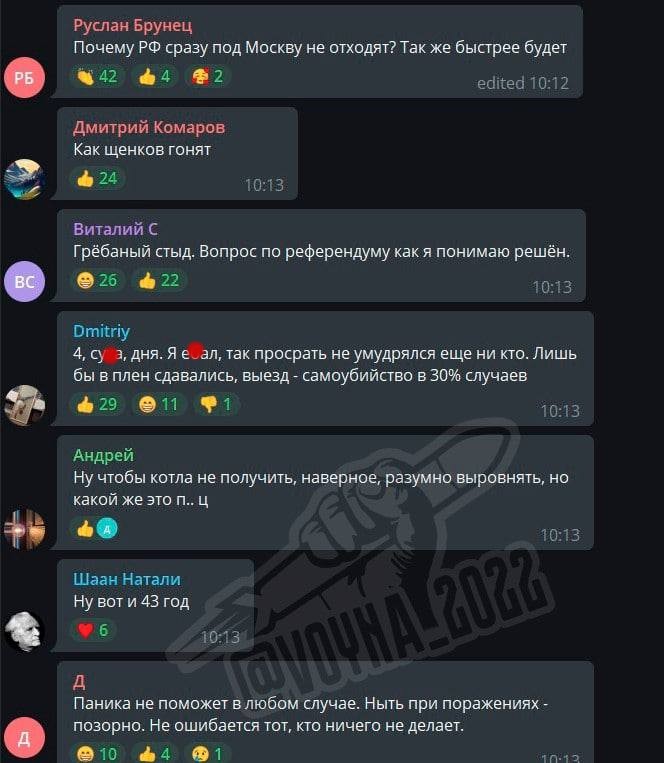This screenshot has width=664, height=763.
Task: Click the thumbs-up reaction on Андрей's message
Action: (95, 529)
